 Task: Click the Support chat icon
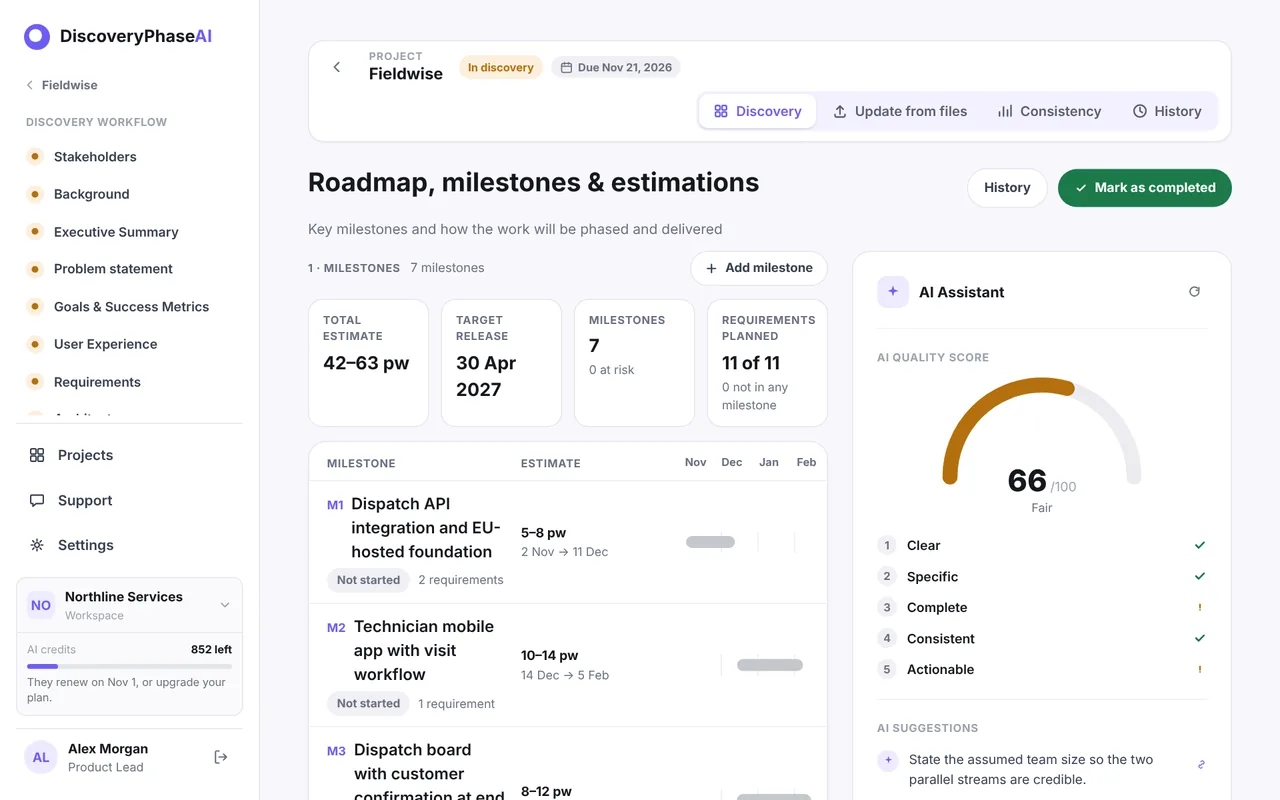click(37, 500)
